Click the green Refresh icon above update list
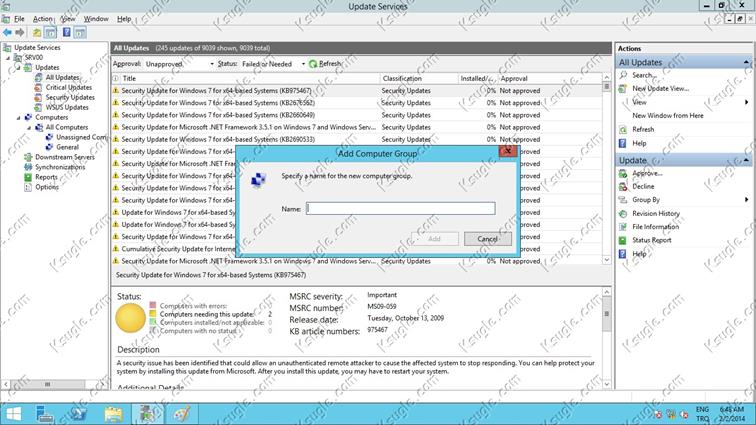The image size is (756, 425). point(313,64)
